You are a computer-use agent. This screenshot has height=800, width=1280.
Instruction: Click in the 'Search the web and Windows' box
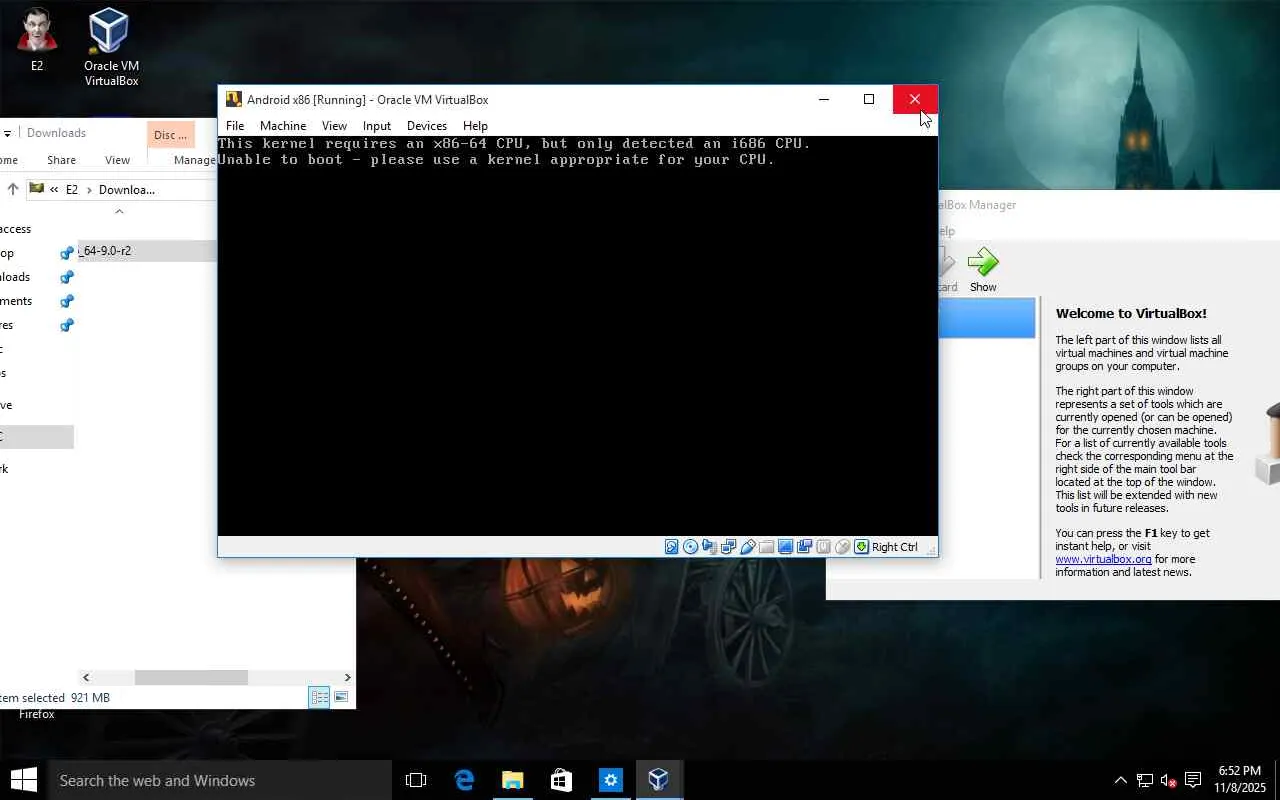220,780
